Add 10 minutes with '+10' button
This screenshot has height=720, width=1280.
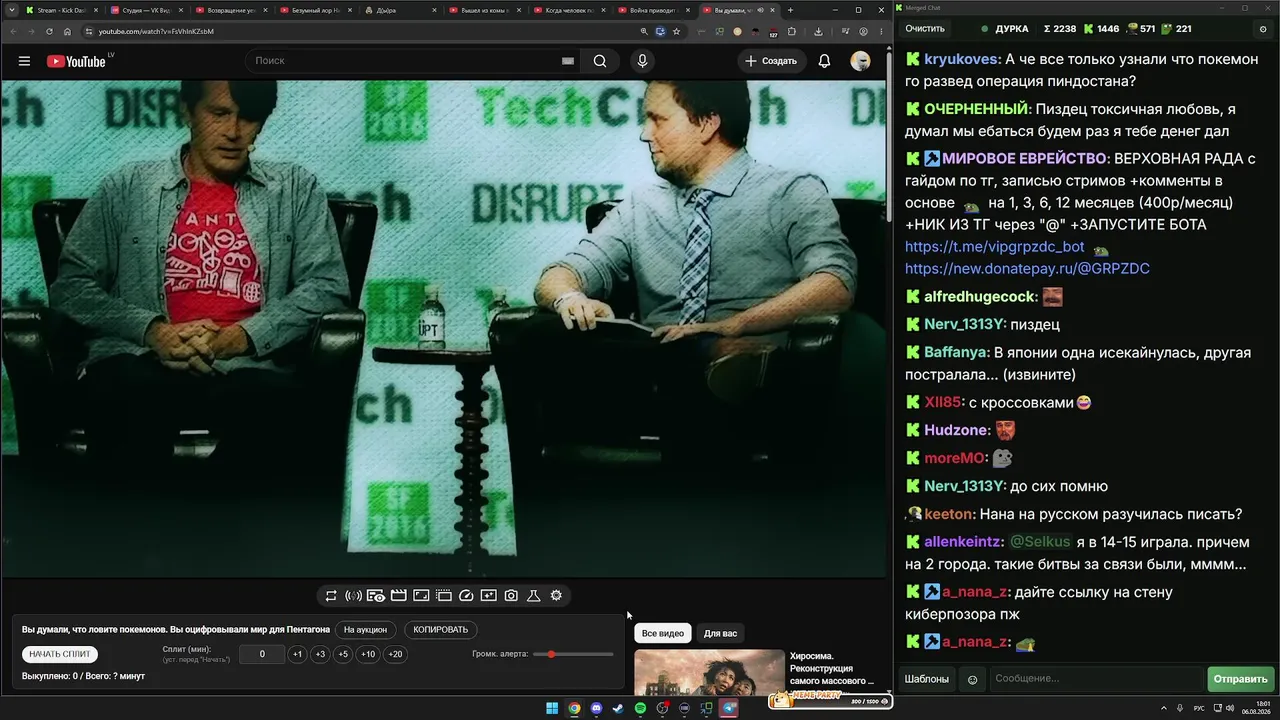(x=368, y=654)
